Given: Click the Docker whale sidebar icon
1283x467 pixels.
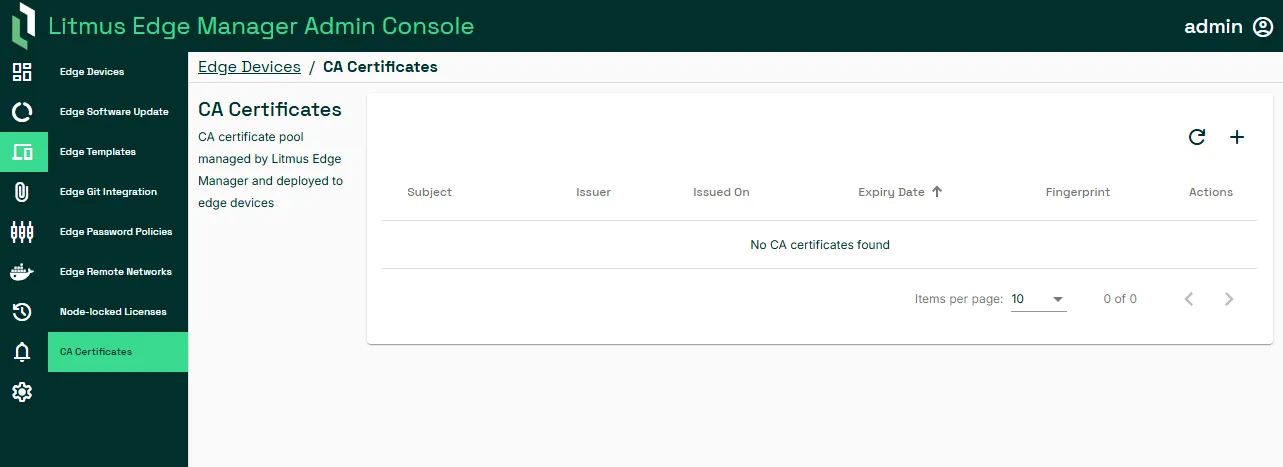Looking at the screenshot, I should pyautogui.click(x=22, y=272).
